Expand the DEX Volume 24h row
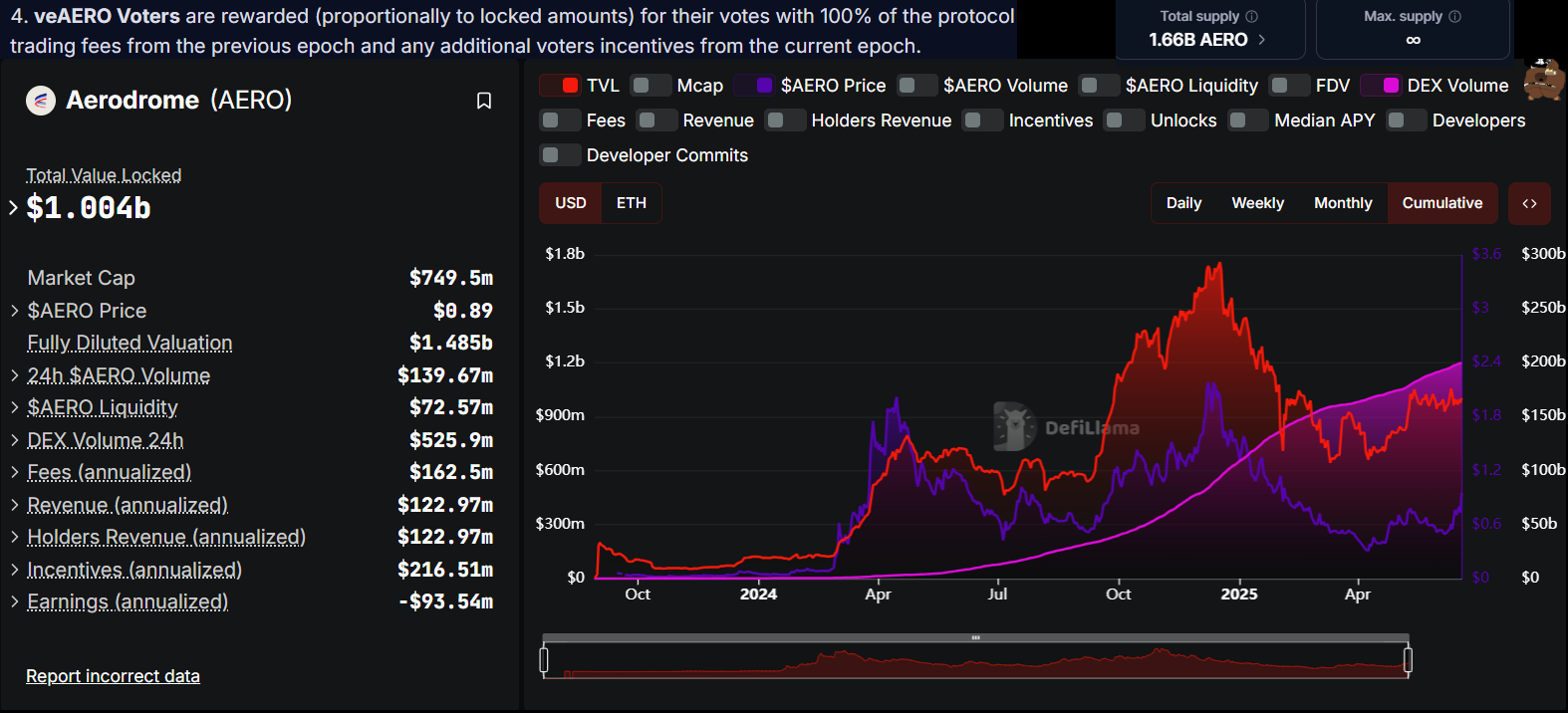This screenshot has width=1568, height=713. click(15, 440)
